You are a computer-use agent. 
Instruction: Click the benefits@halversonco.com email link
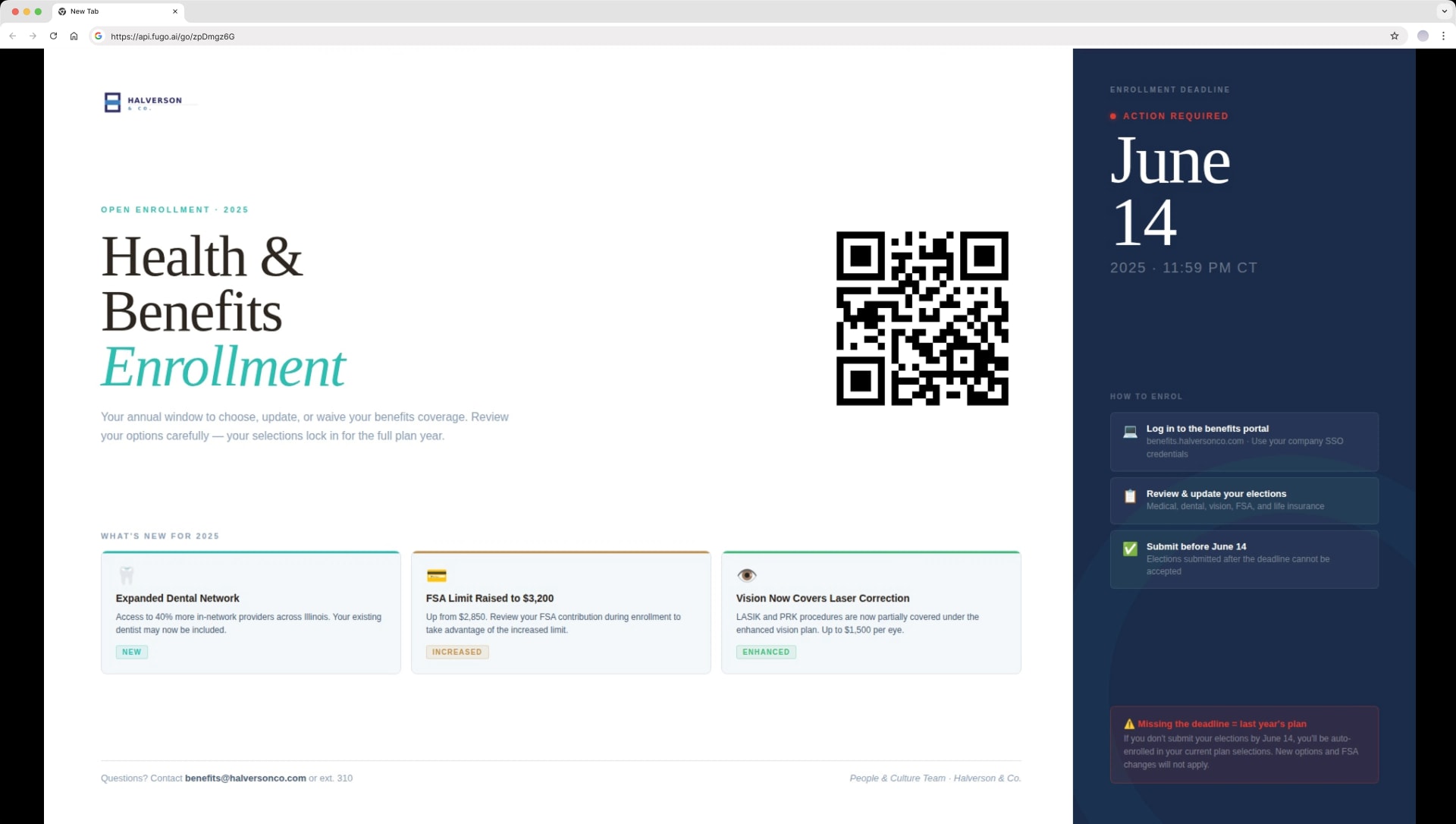246,778
